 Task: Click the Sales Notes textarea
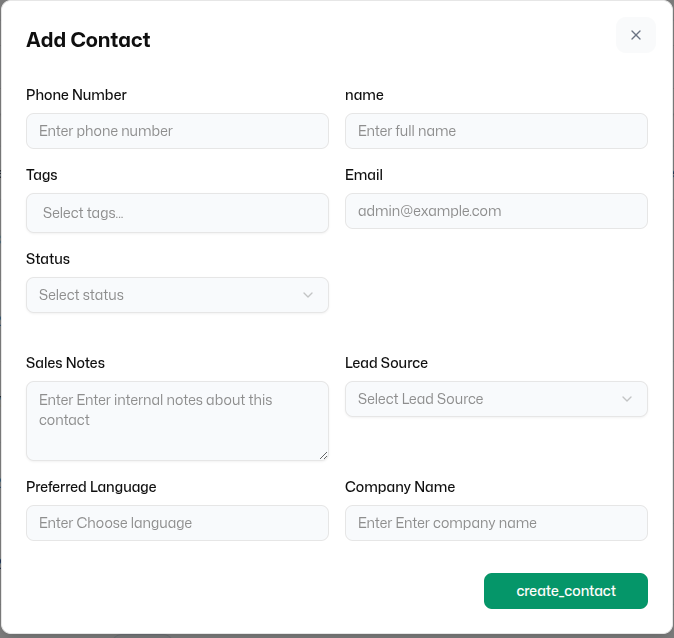click(177, 421)
